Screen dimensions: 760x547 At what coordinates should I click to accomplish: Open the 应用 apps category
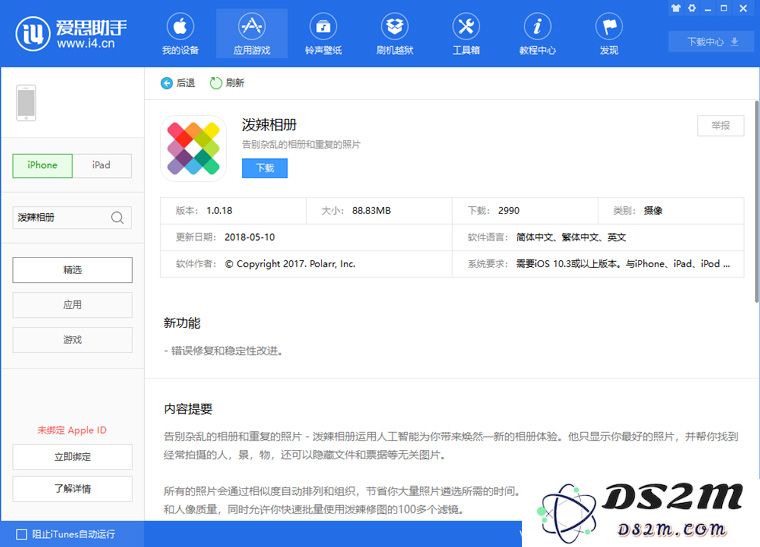pyautogui.click(x=72, y=305)
